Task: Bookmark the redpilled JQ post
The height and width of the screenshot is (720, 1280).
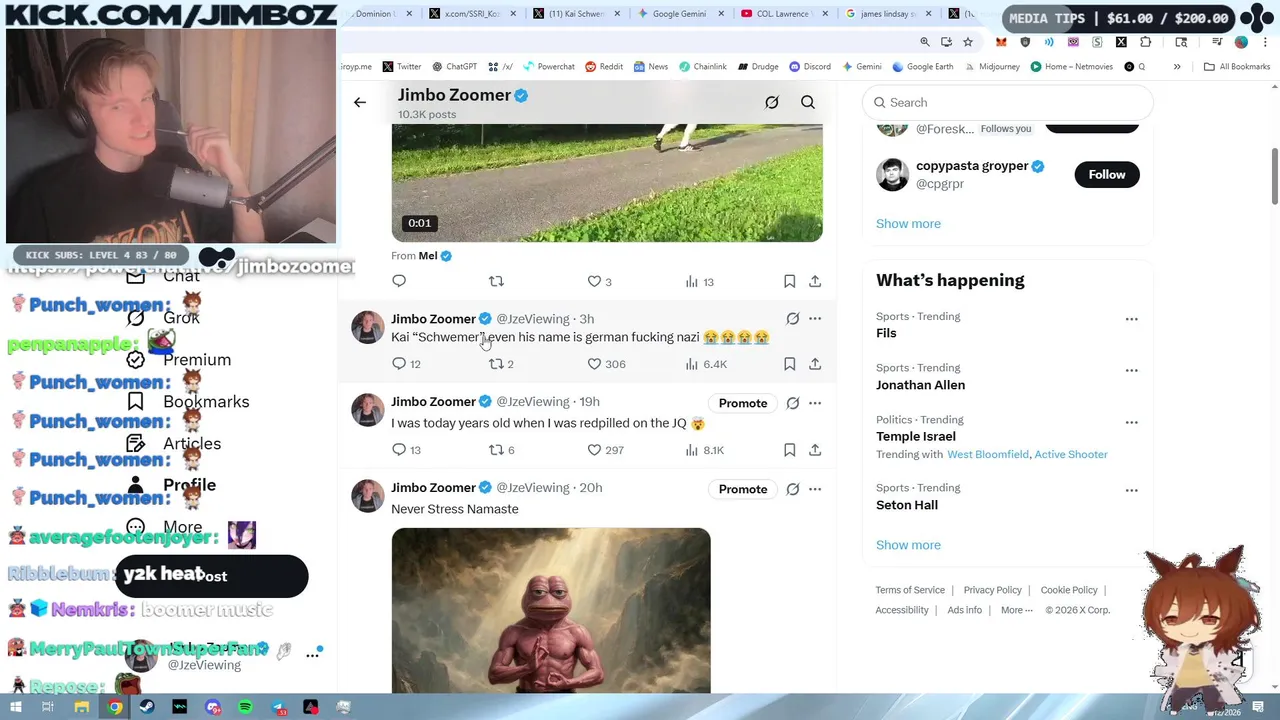Action: pos(789,450)
